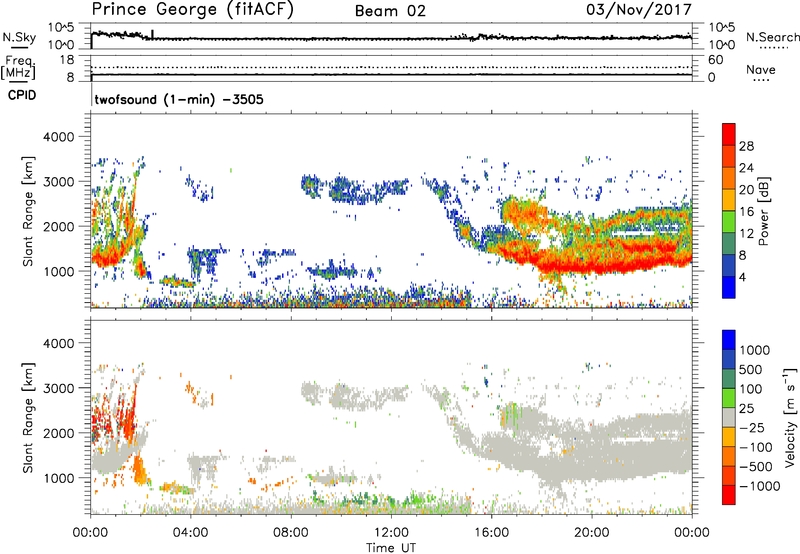Click the '2000' tick in velocity panel
The image size is (800, 554).
tap(60, 433)
